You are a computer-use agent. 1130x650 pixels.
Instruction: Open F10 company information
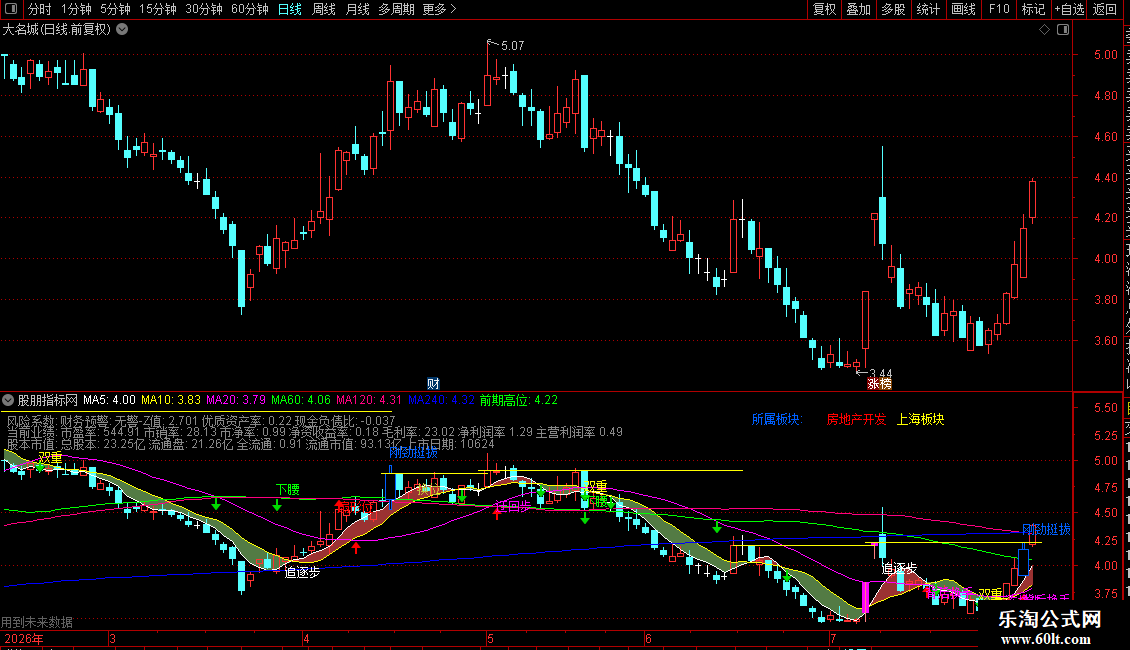[x=999, y=9]
